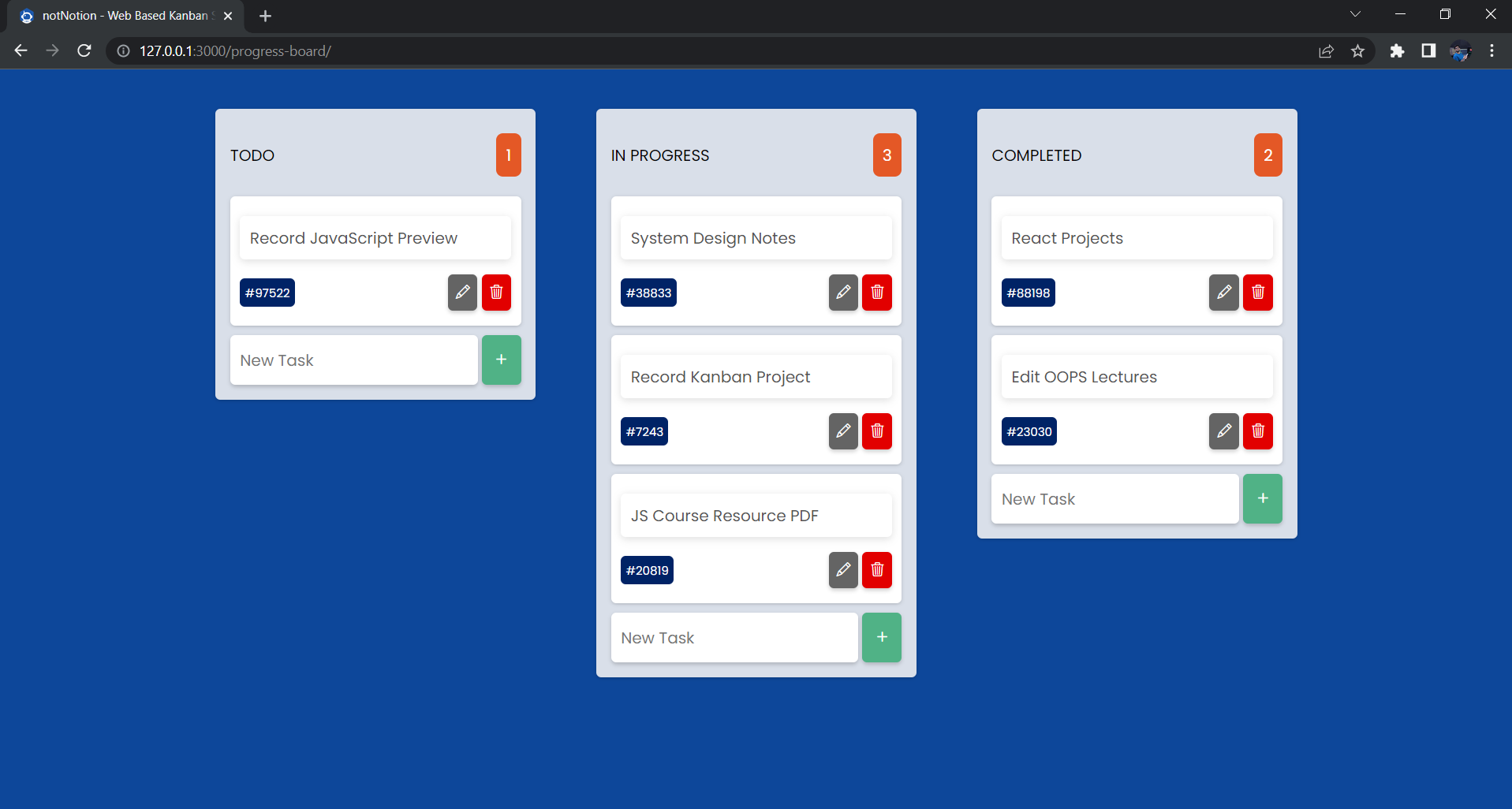Expand the tab search dropdown chevron

tap(1355, 14)
